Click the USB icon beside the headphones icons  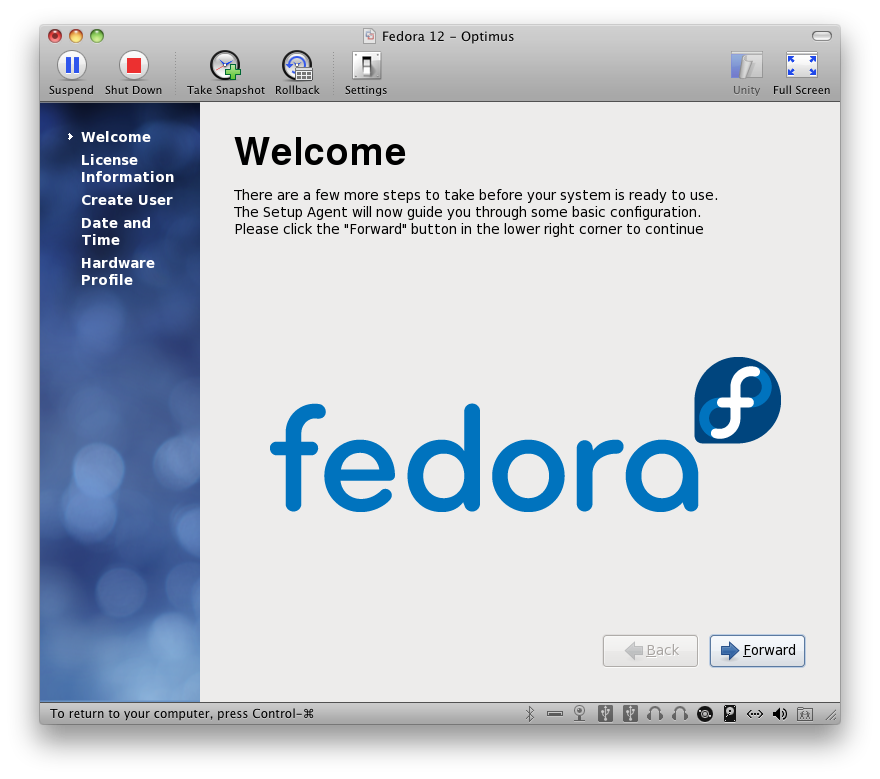(630, 713)
